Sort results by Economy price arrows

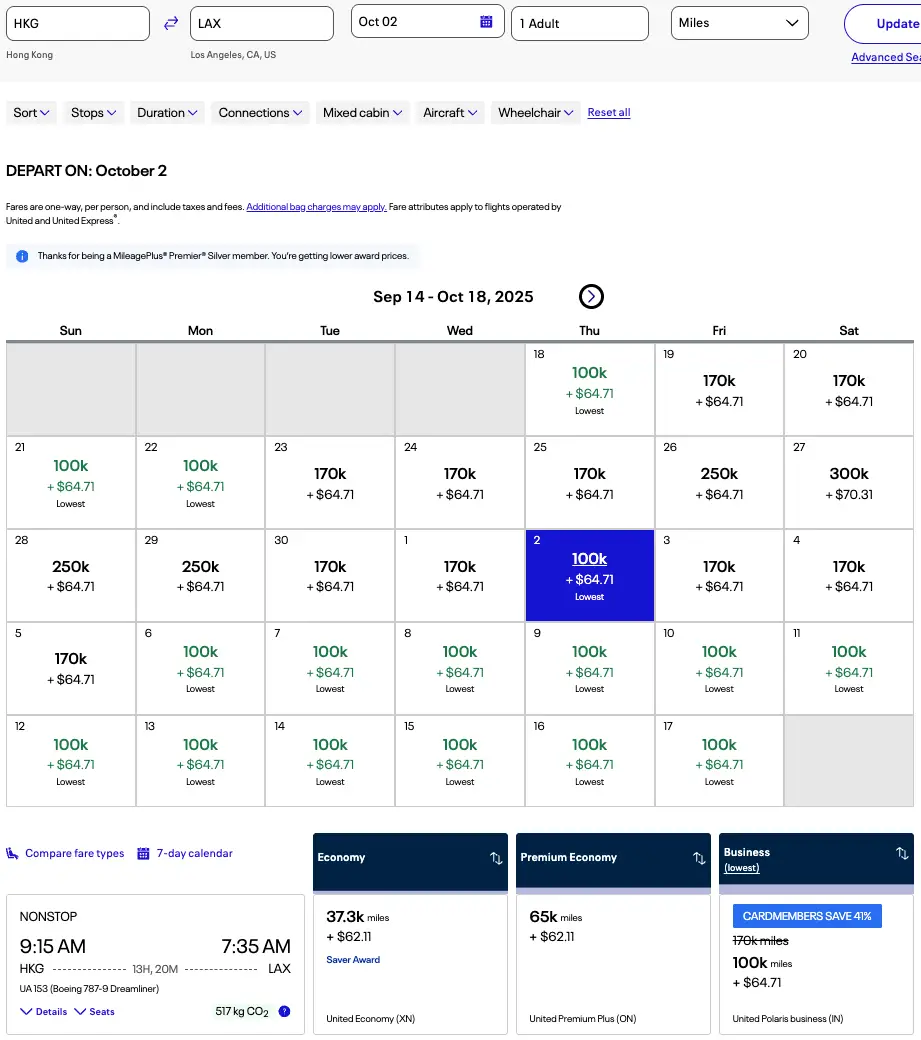(x=496, y=858)
